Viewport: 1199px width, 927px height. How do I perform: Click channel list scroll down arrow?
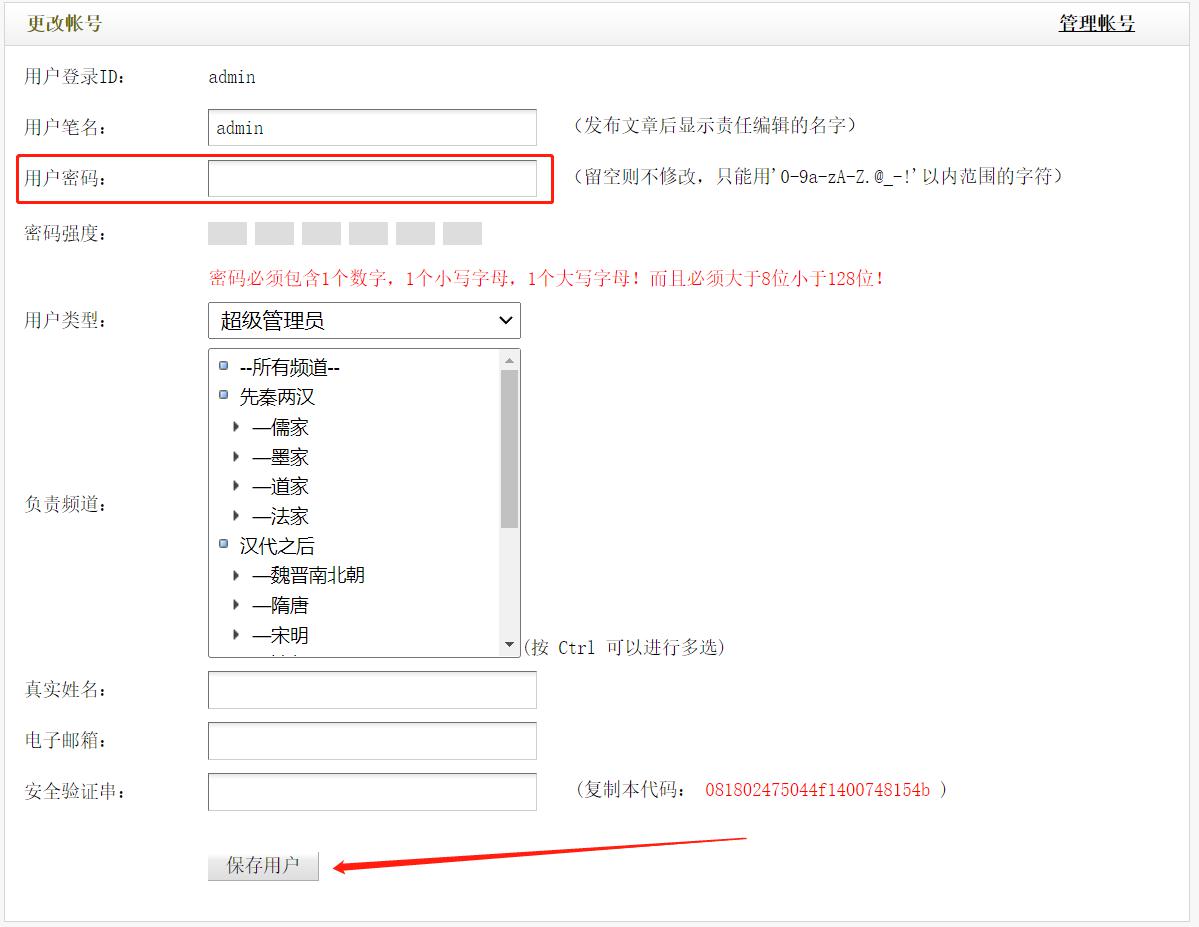point(509,646)
